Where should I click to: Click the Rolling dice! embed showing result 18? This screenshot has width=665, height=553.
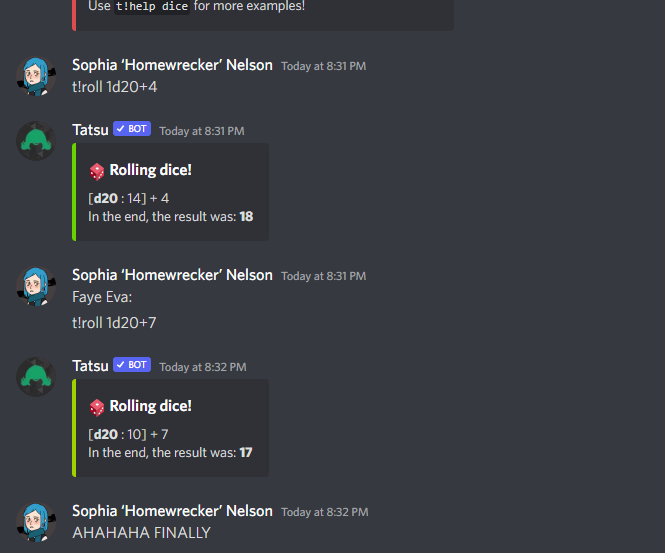pos(170,192)
